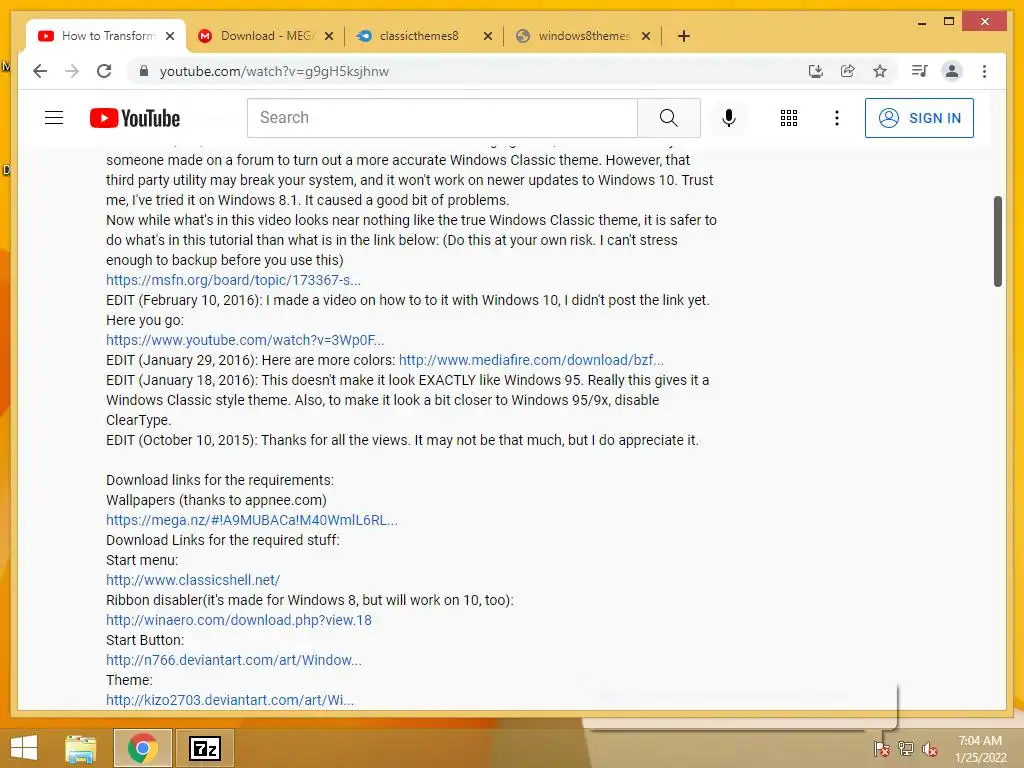Bookmark this page with the star icon
This screenshot has height=768, width=1024.
pyautogui.click(x=880, y=71)
